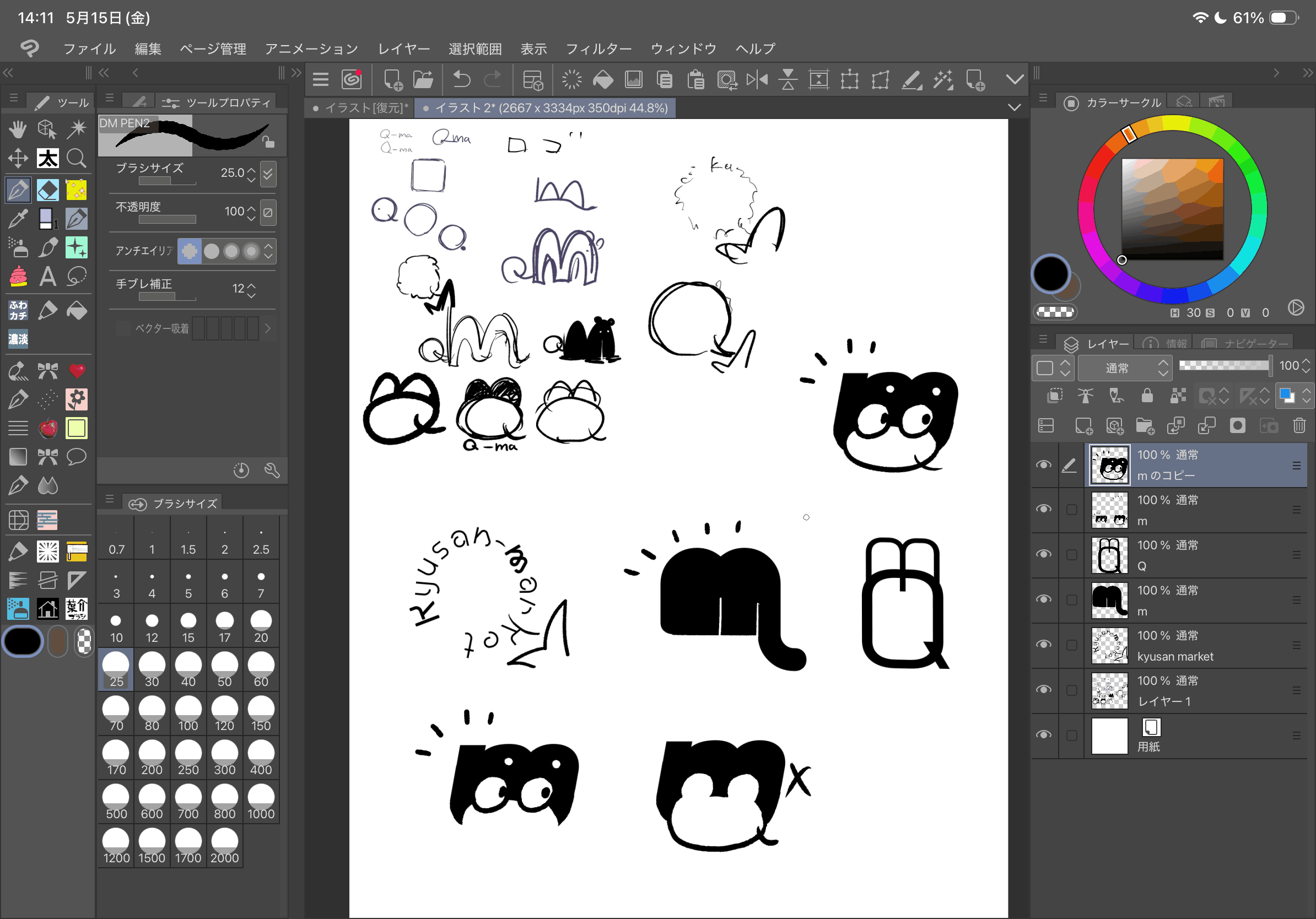Select the transparent color swatch under tools

point(84,641)
